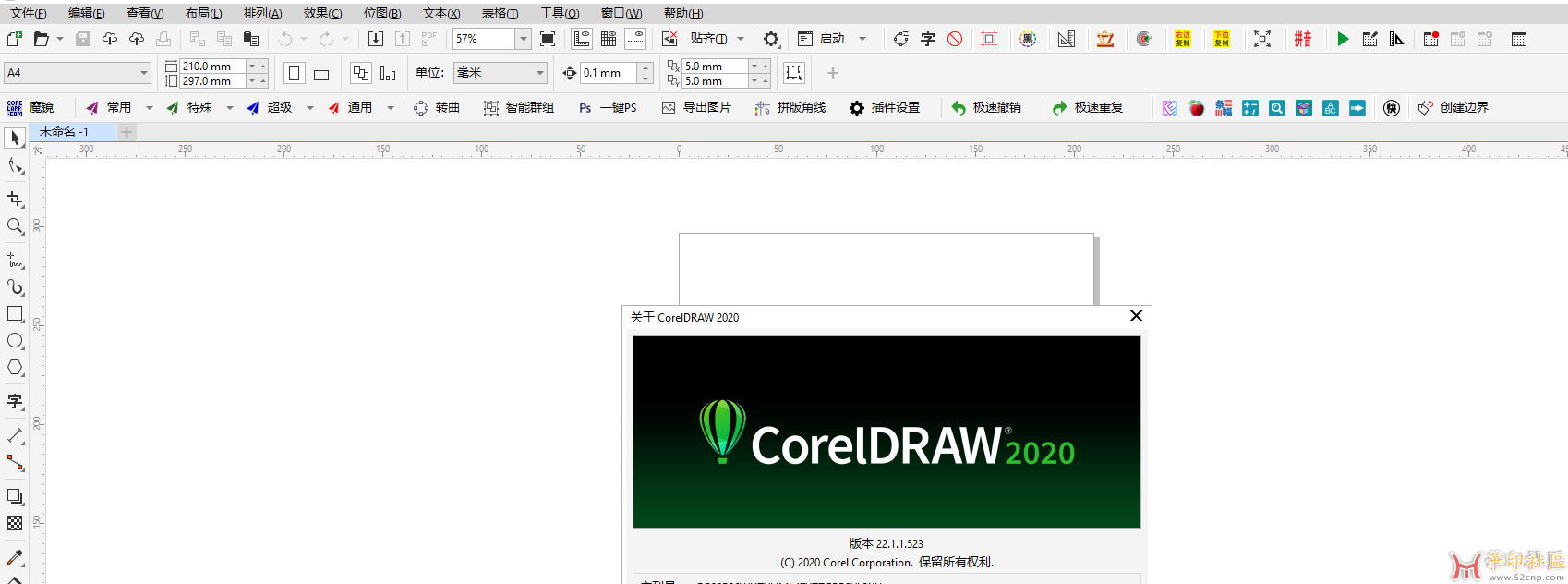Set page to portrait orientation

[295, 73]
